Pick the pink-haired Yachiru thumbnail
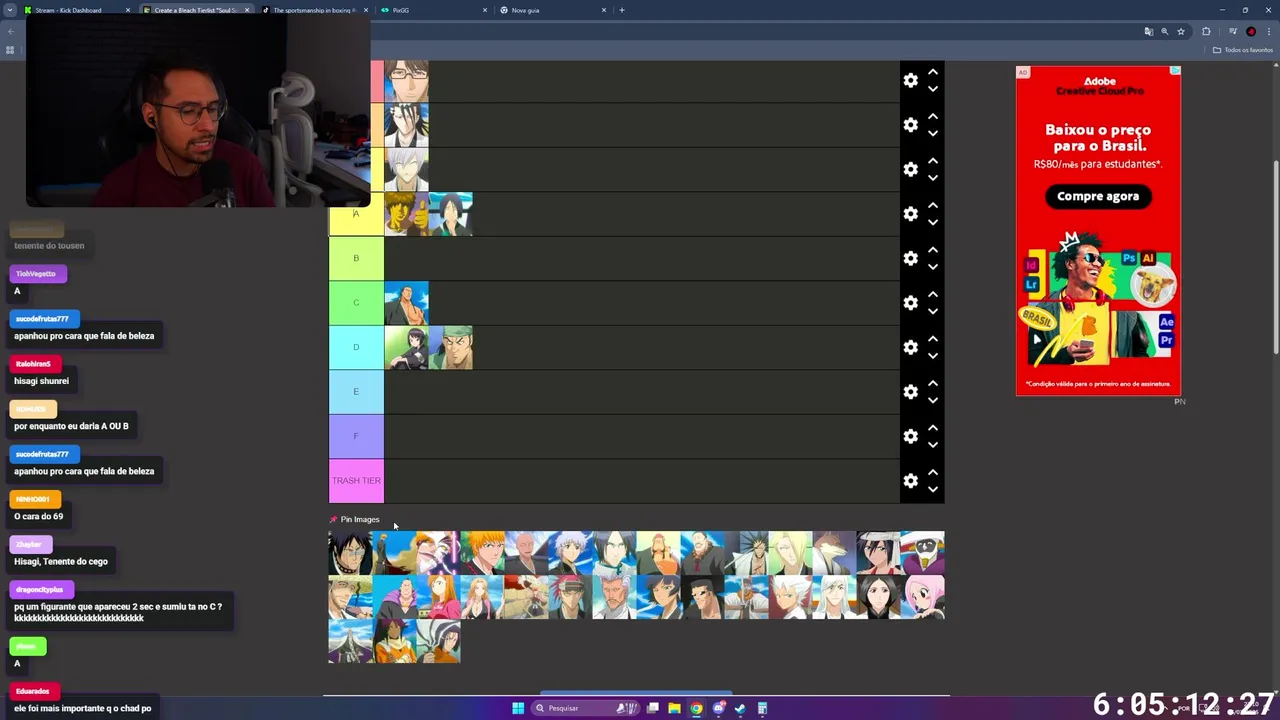The height and width of the screenshot is (720, 1280). [922, 597]
